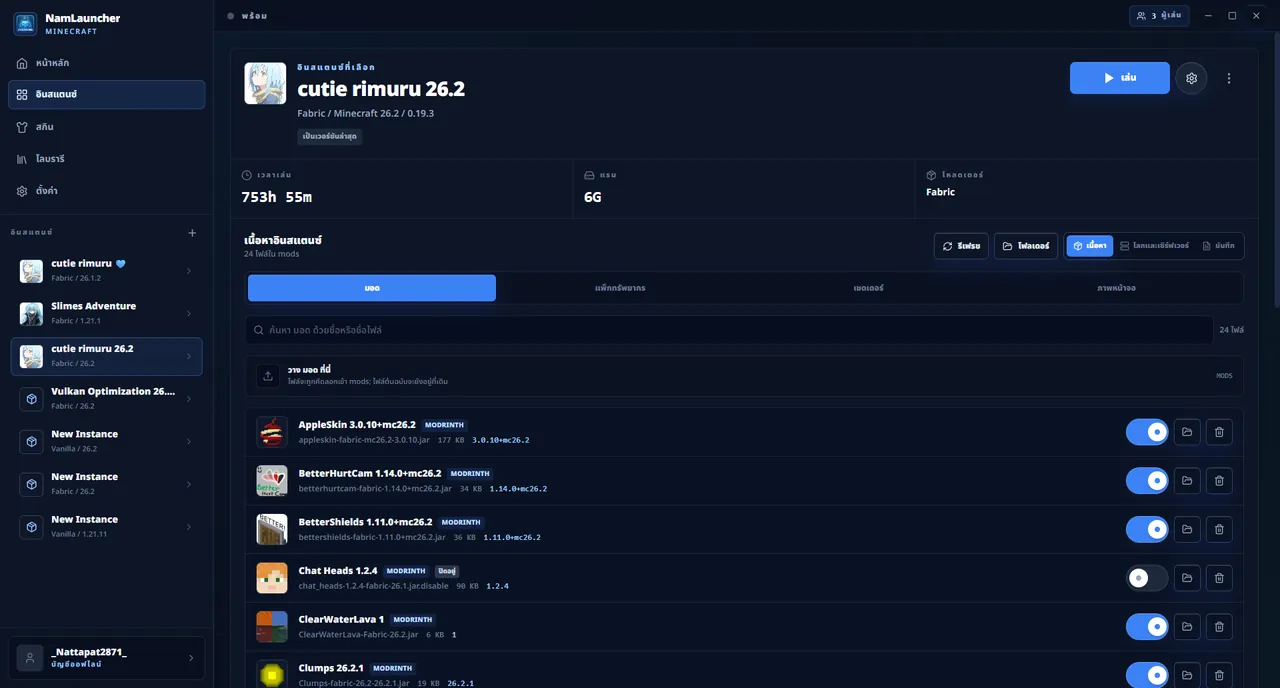This screenshot has width=1280, height=688.
Task: Open BetterHurtCam mod file folder
Action: tap(1187, 481)
